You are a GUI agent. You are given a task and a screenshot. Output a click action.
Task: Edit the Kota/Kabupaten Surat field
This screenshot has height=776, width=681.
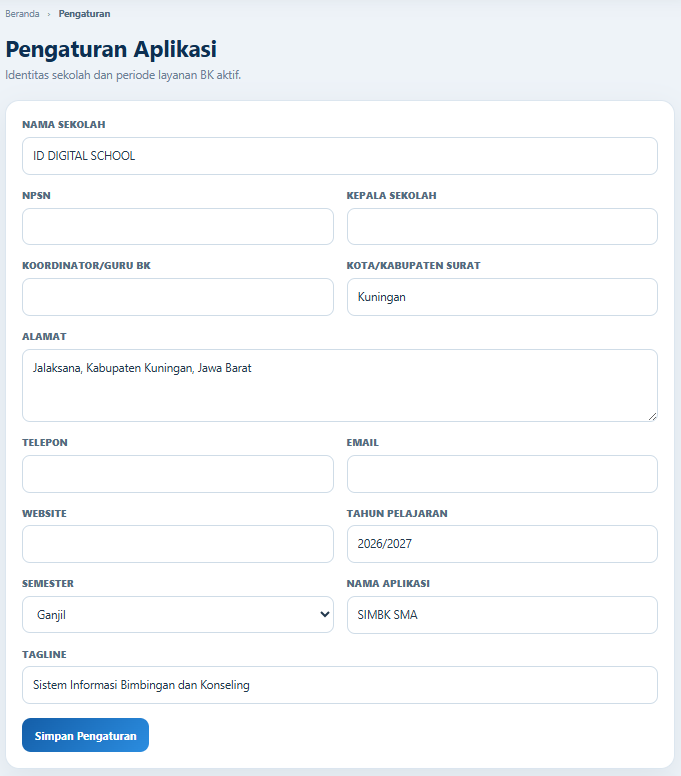pyautogui.click(x=502, y=297)
